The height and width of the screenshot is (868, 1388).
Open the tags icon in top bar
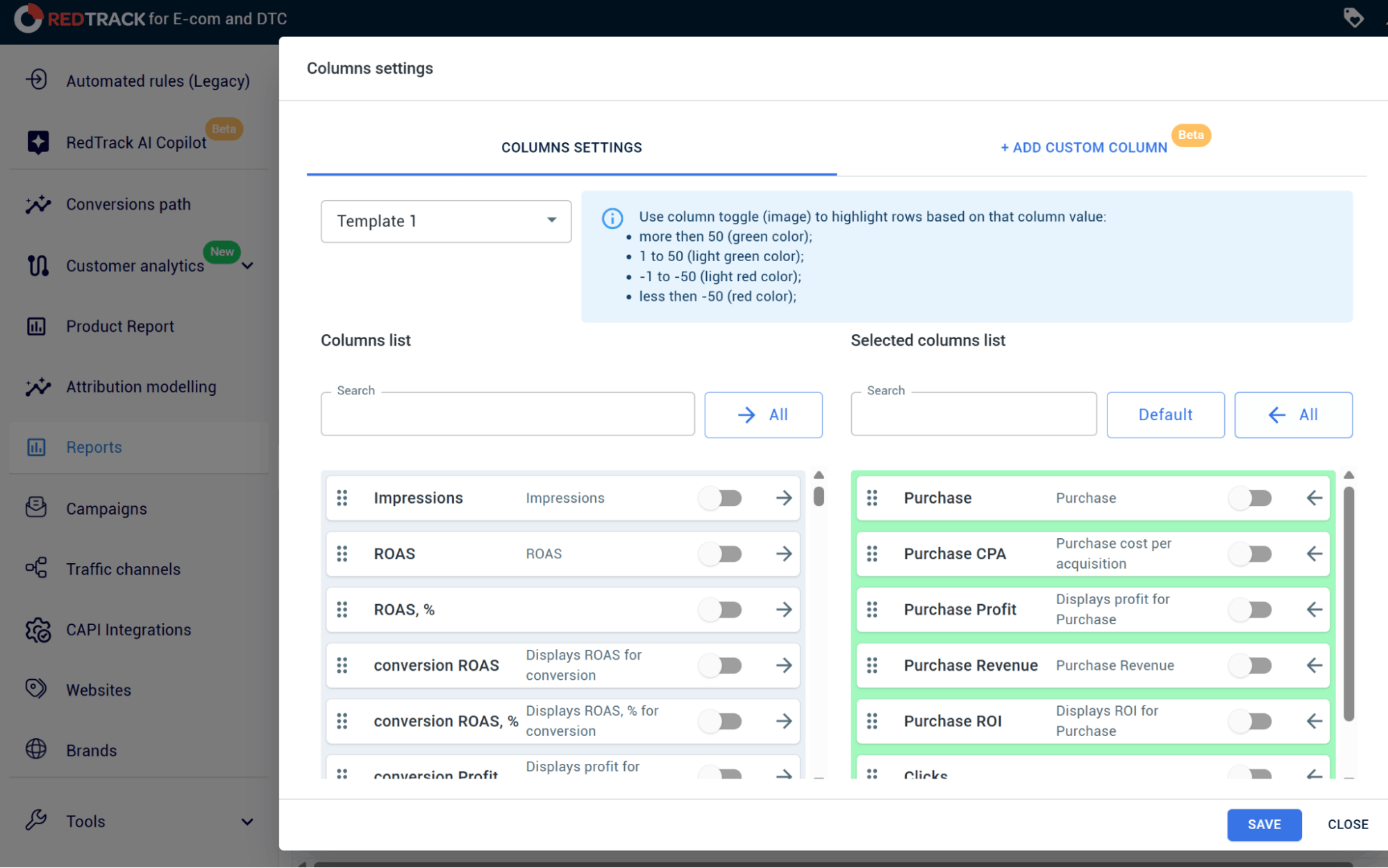[x=1353, y=17]
